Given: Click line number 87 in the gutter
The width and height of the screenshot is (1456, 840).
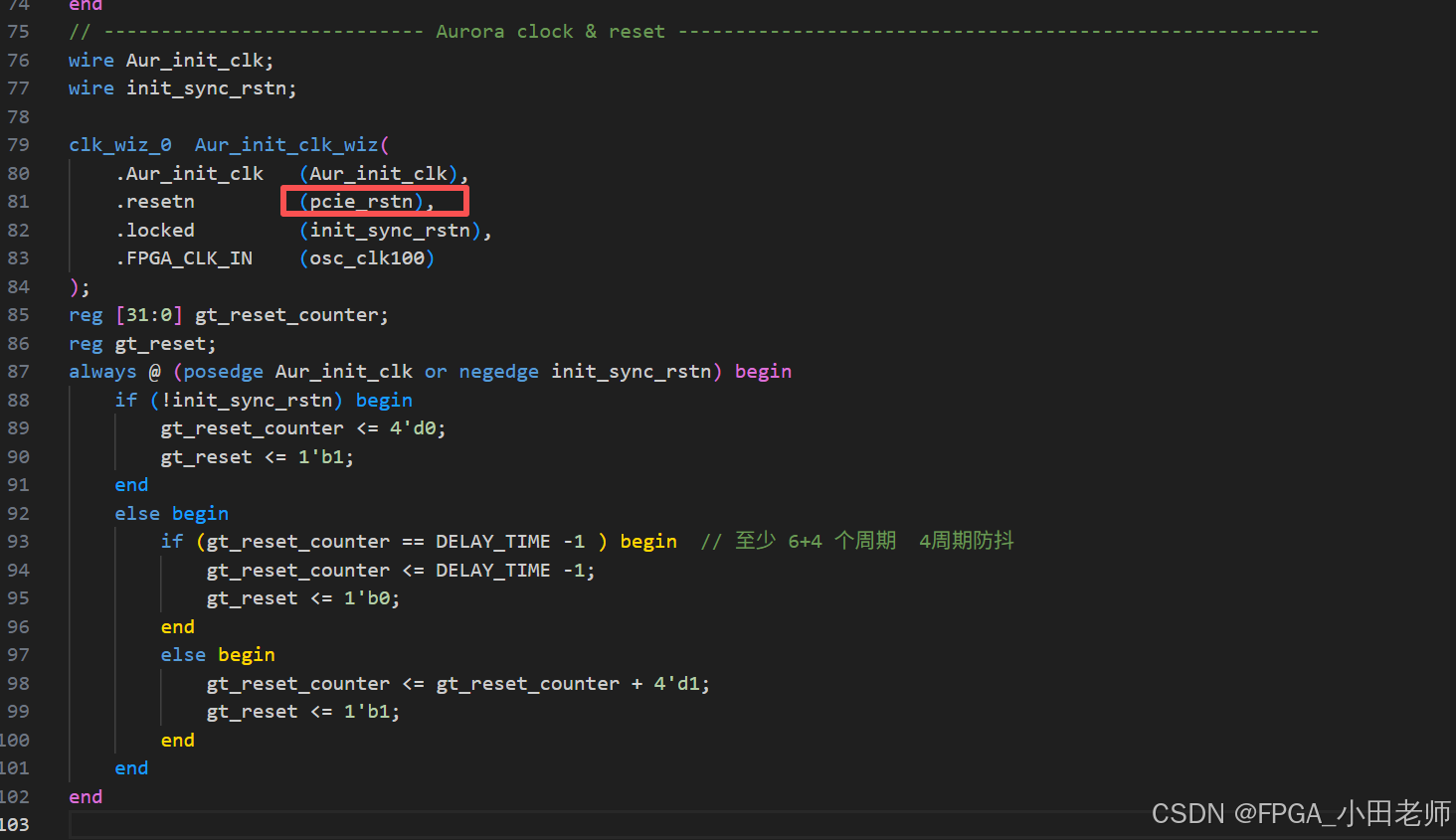Looking at the screenshot, I should pos(18,371).
